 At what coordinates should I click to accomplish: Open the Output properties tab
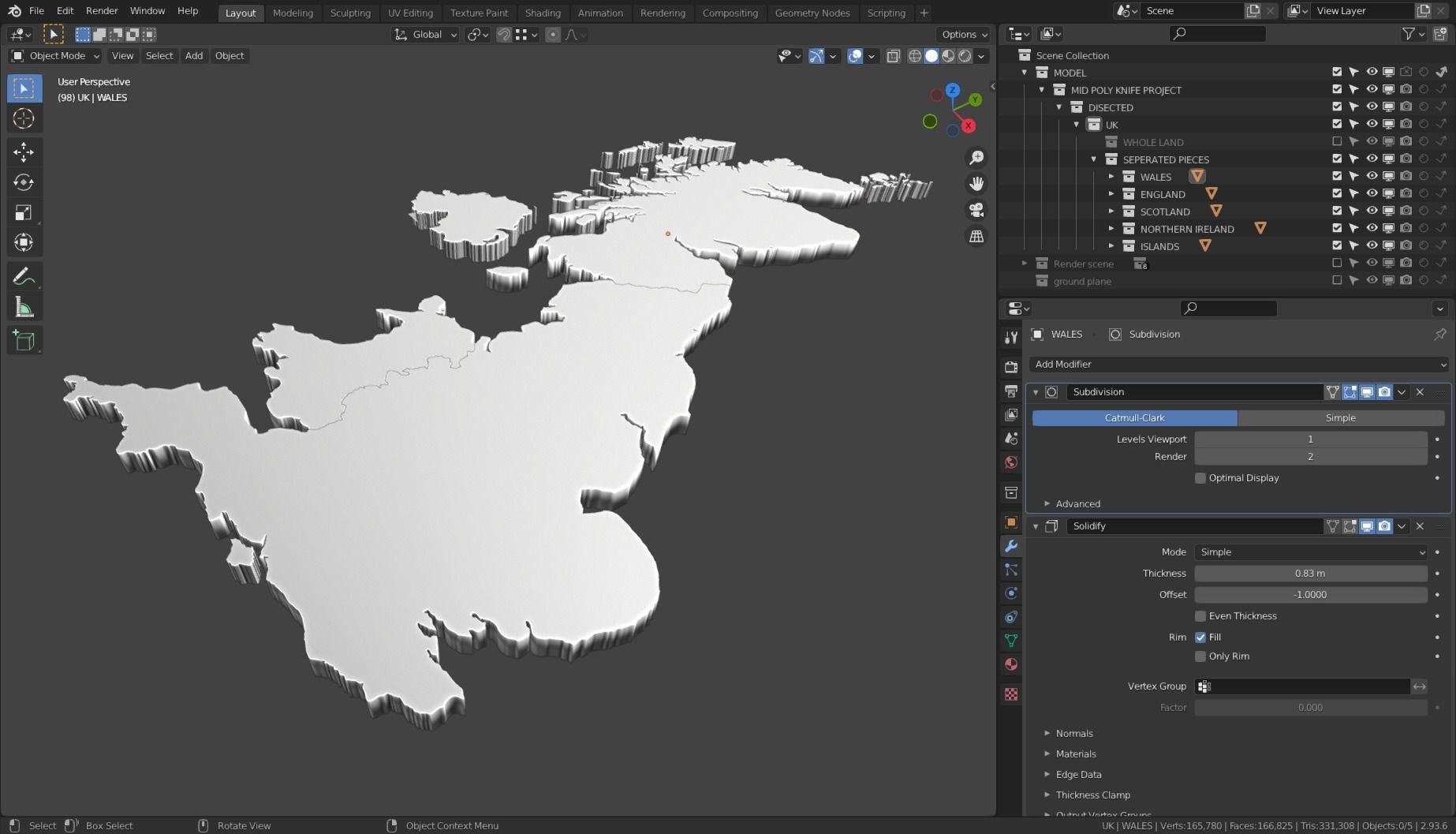coord(1011,391)
